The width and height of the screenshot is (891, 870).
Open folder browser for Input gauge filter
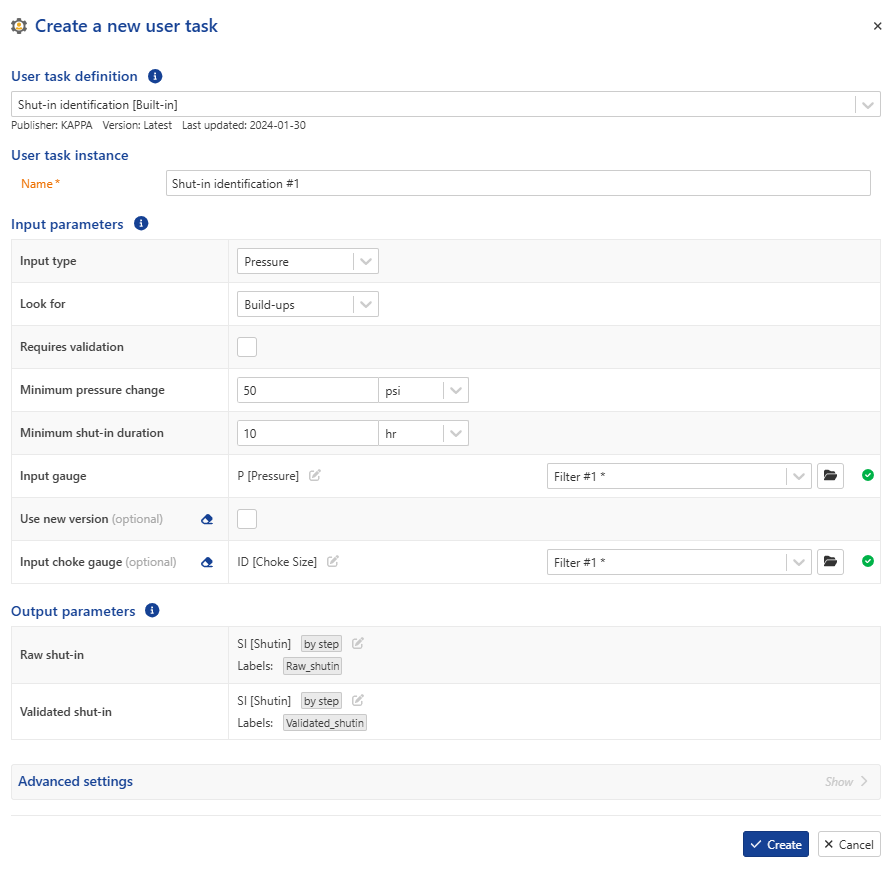click(x=830, y=476)
